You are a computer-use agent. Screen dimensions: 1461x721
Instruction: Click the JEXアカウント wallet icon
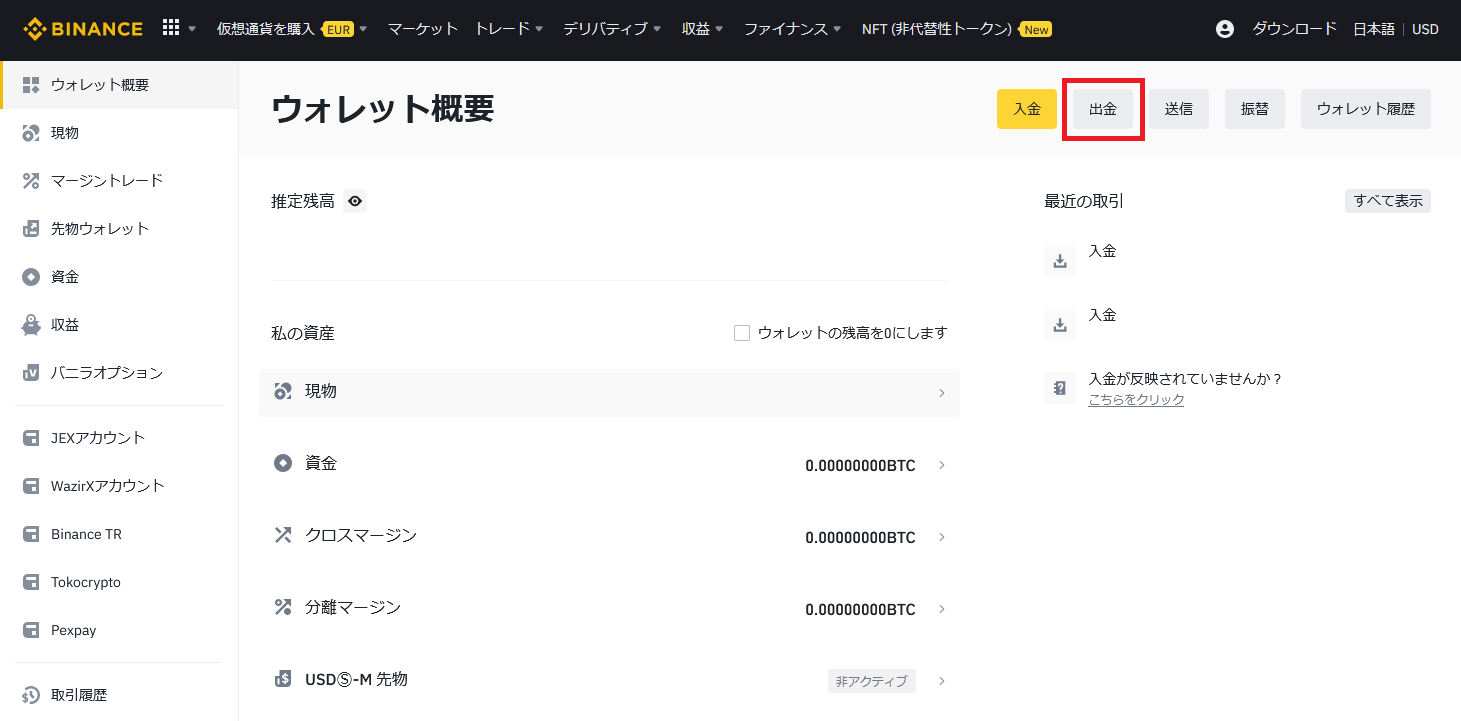(31, 438)
